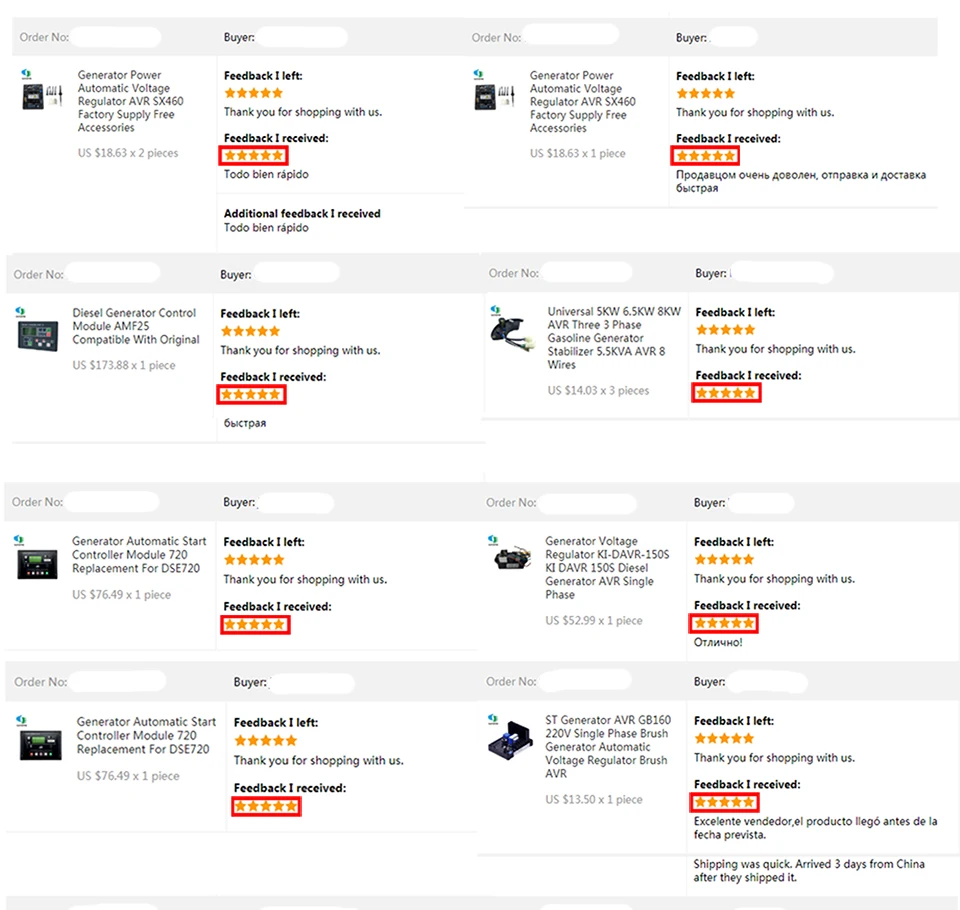Click "Feedback I left" stars for AMF25 order
Screen dimensions: 960x910
pos(250,331)
